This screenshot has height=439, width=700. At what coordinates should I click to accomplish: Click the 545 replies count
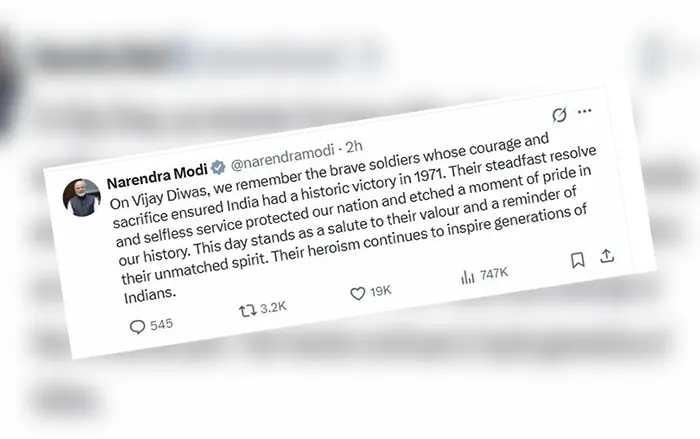click(162, 324)
